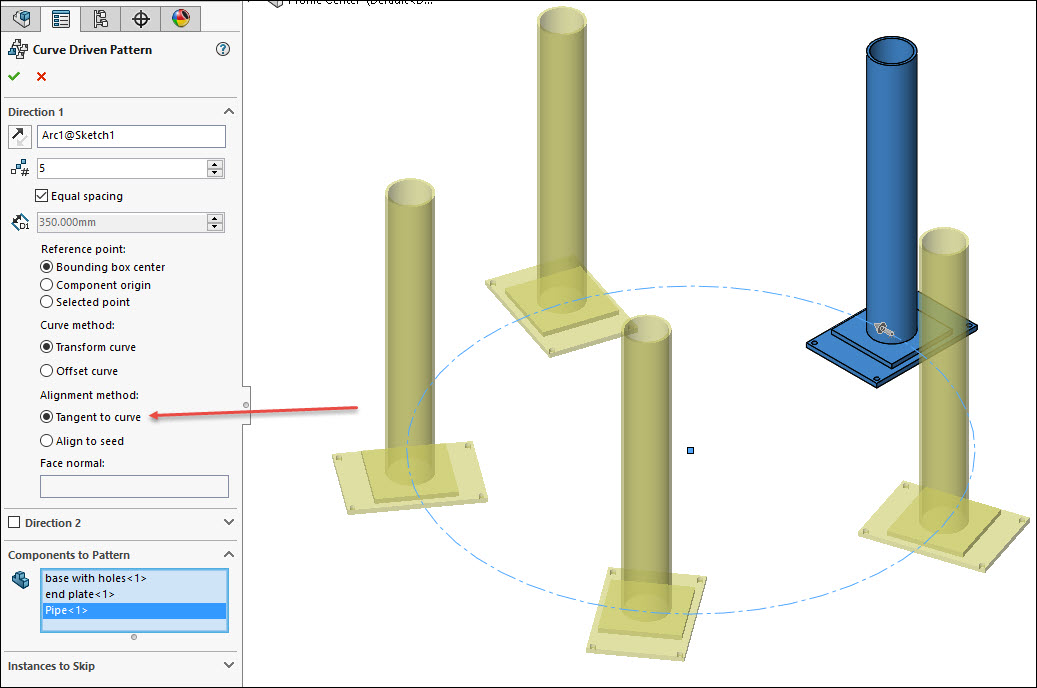Select Align to seed alignment
Viewport: 1037px width, 688px height.
pyautogui.click(x=46, y=441)
